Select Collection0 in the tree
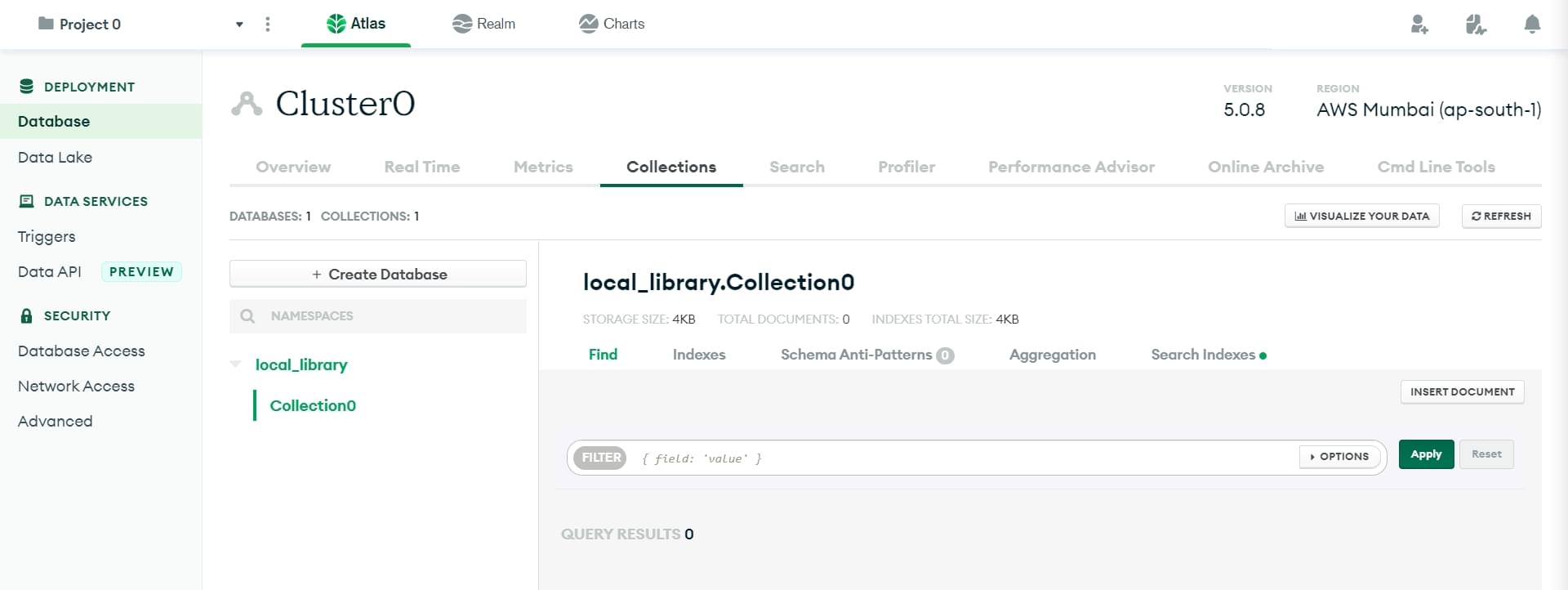This screenshot has width=1568, height=590. click(313, 405)
